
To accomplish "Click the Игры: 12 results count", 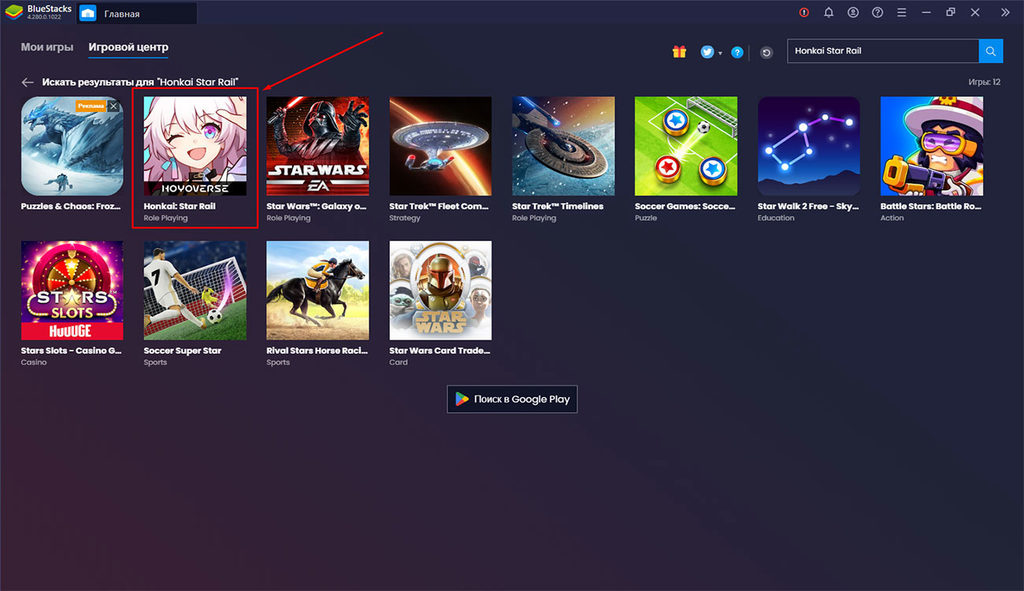I will pos(984,82).
